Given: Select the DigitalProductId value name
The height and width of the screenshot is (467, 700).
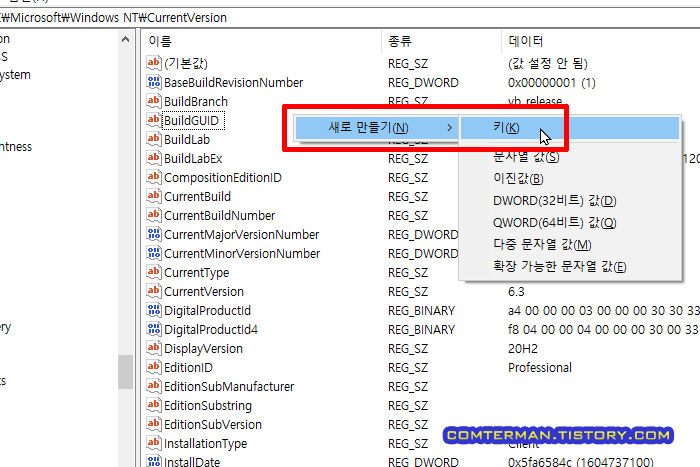Looking at the screenshot, I should tap(207, 310).
